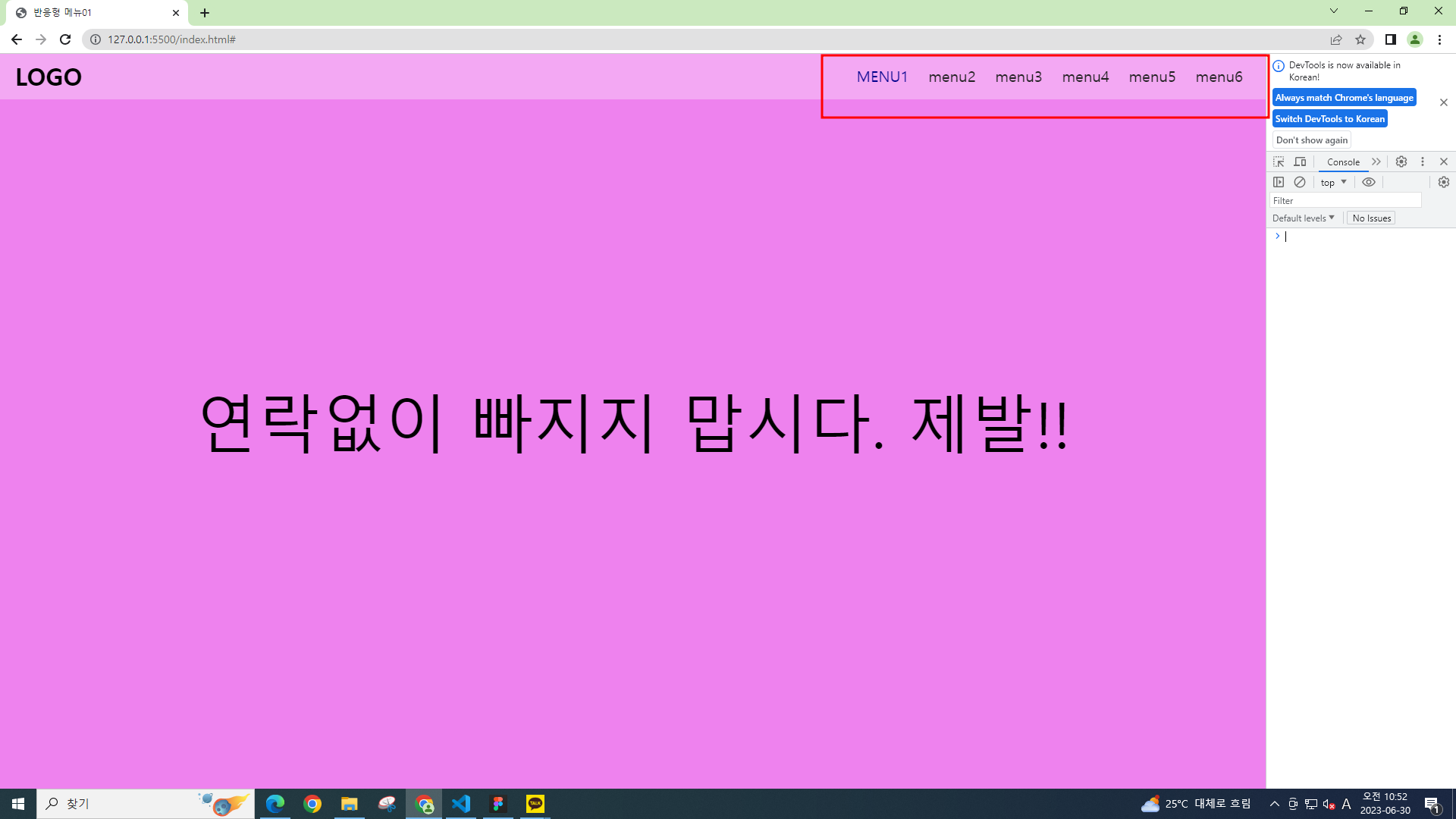Open the console settings gear

[x=1443, y=182]
